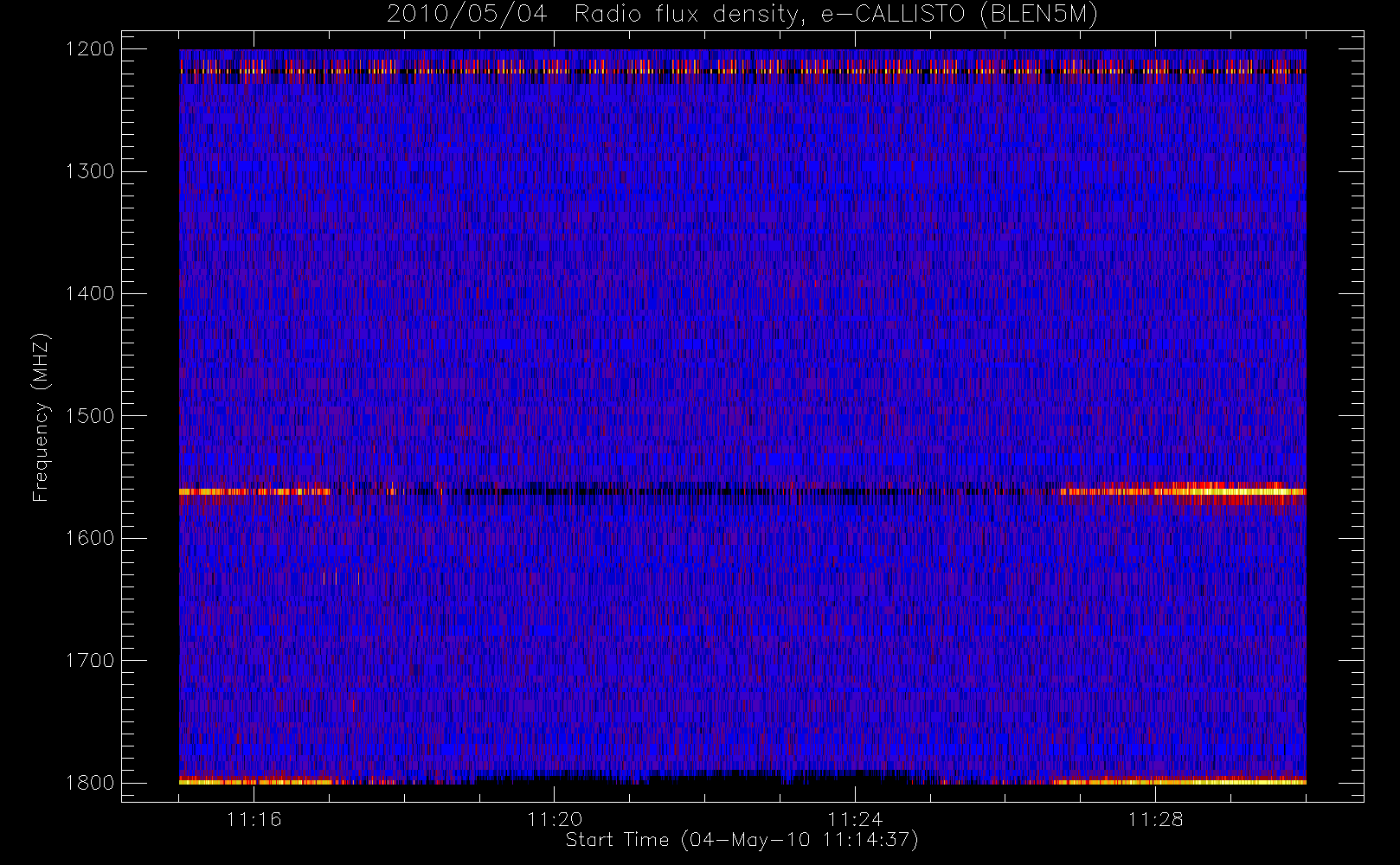Click the 11:24 time tick label

point(855,819)
